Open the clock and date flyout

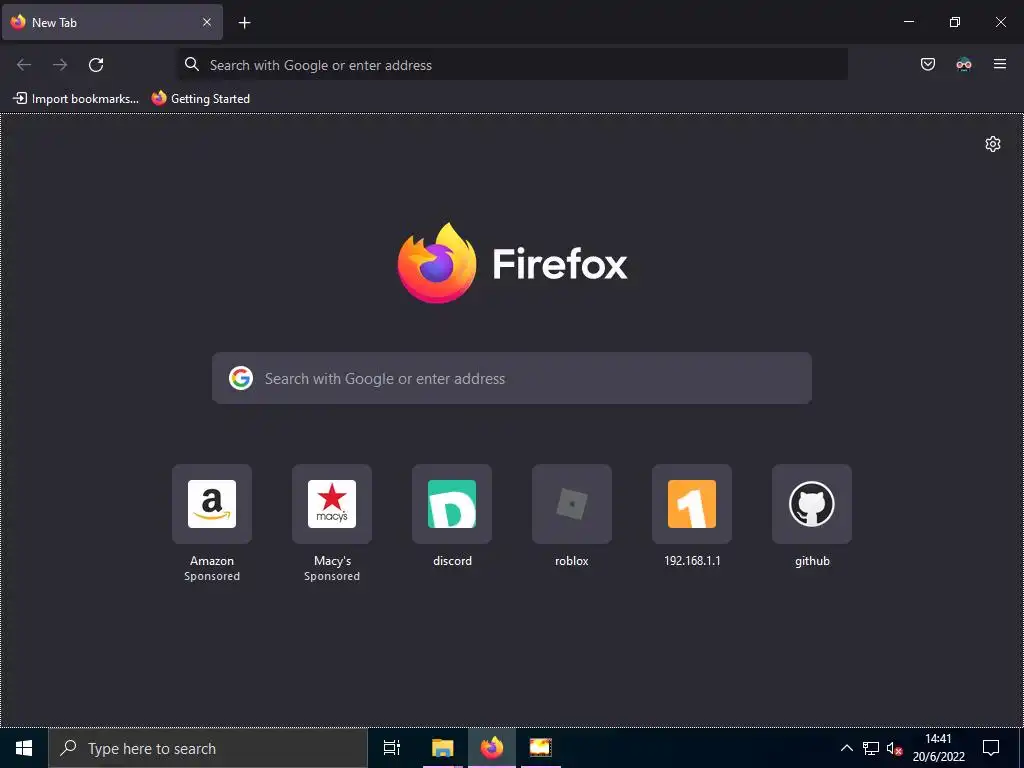tap(938, 748)
